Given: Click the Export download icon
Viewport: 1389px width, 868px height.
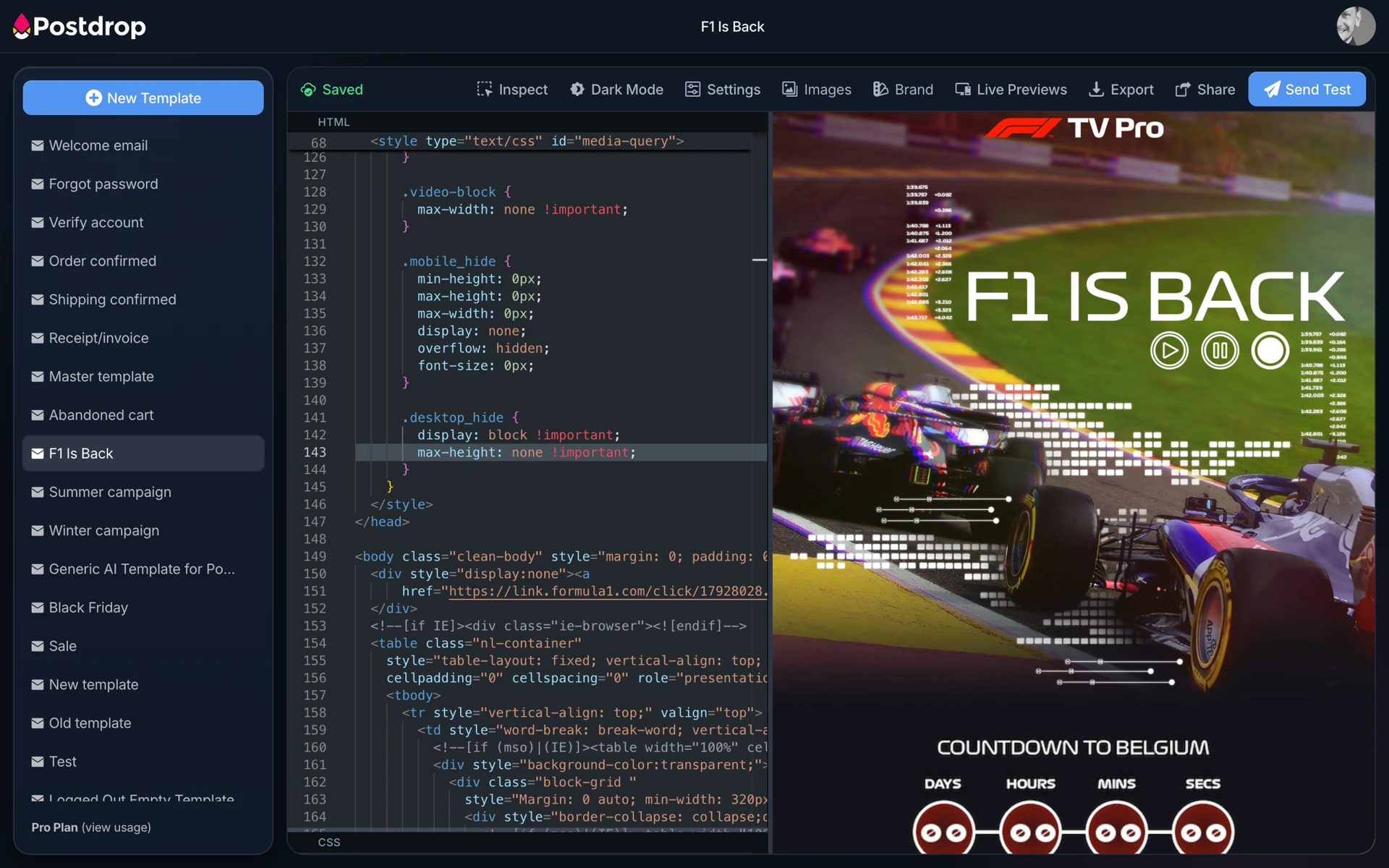Looking at the screenshot, I should point(1096,90).
